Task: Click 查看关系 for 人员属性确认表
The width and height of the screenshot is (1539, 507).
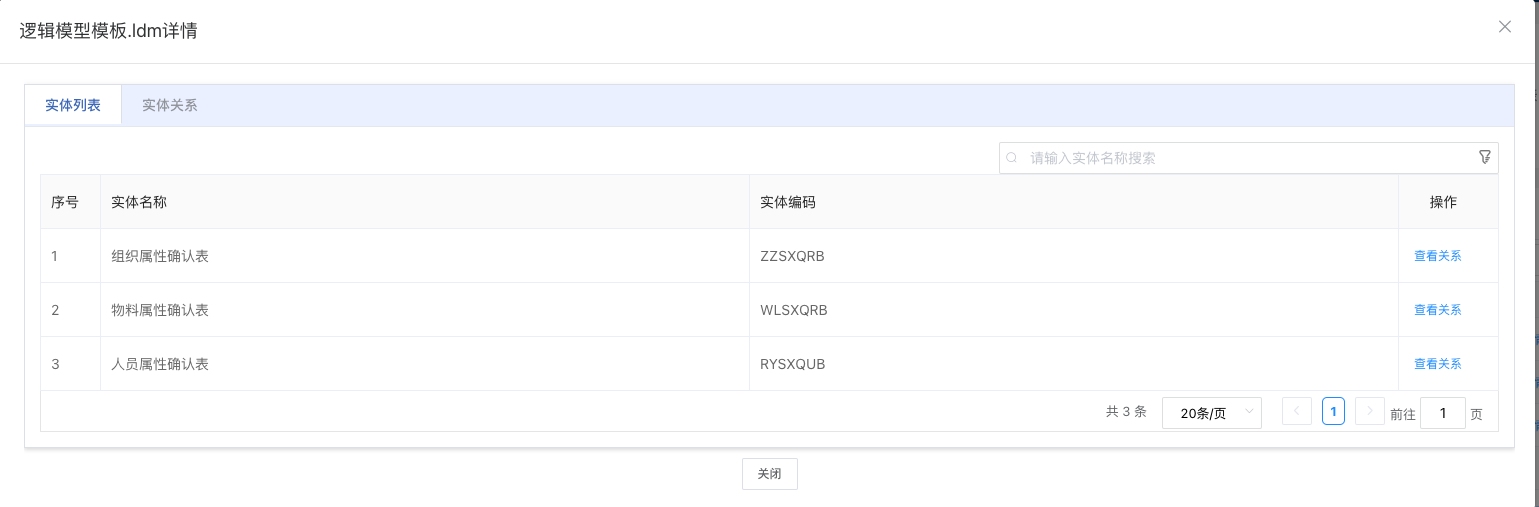Action: (x=1437, y=364)
